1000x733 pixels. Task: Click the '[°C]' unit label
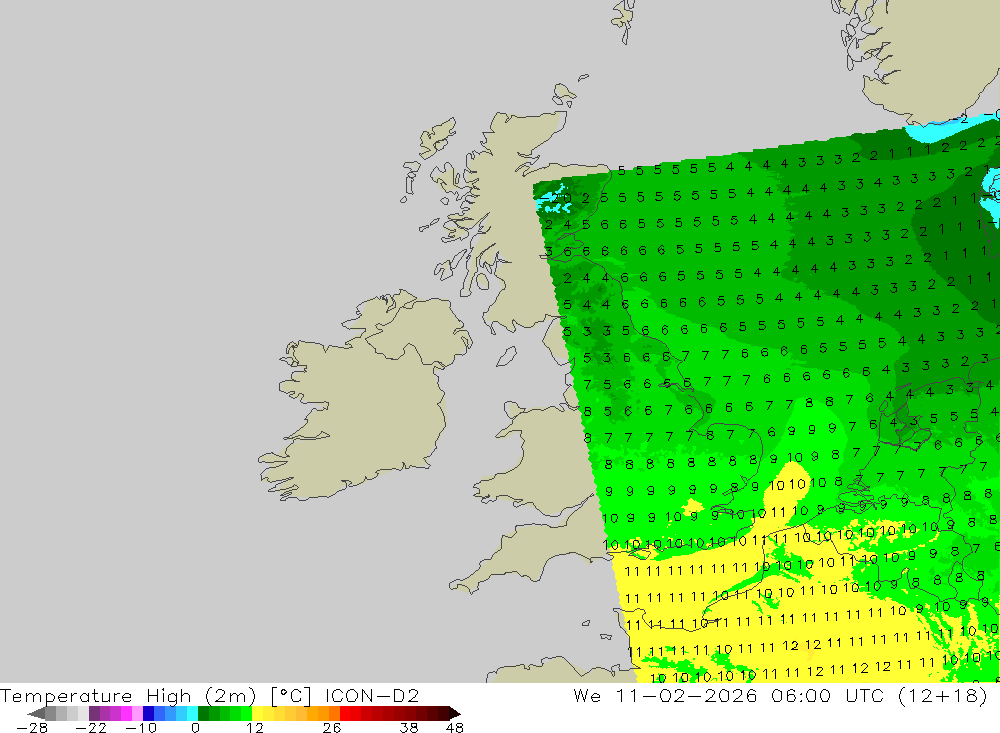(x=290, y=695)
